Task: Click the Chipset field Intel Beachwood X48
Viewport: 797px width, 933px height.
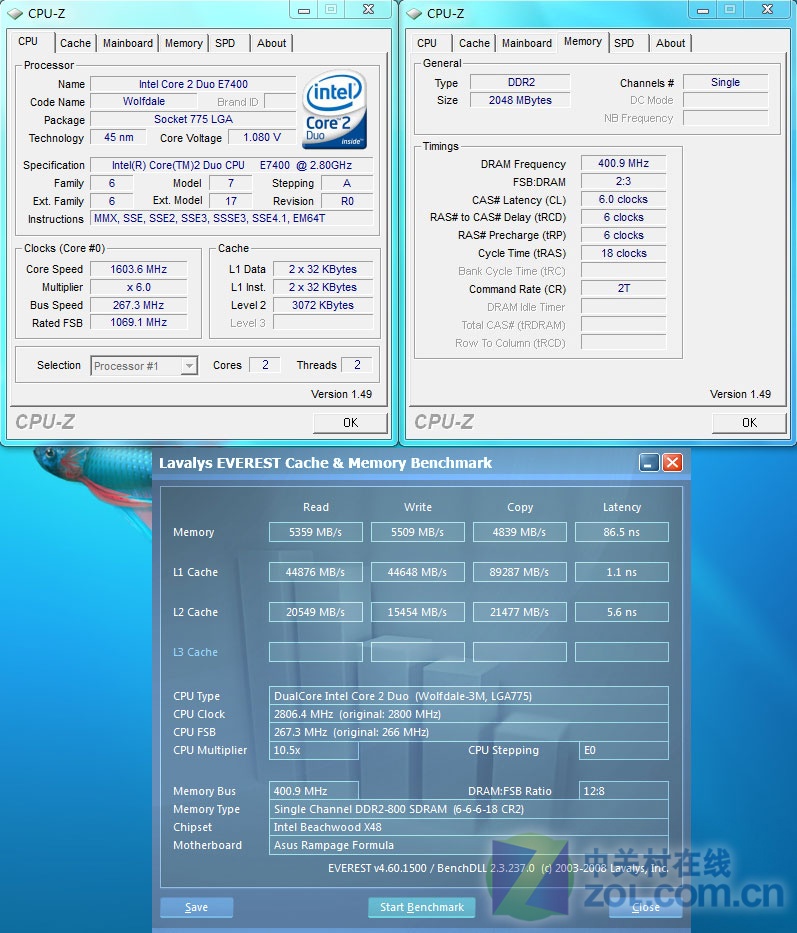Action: pos(468,827)
